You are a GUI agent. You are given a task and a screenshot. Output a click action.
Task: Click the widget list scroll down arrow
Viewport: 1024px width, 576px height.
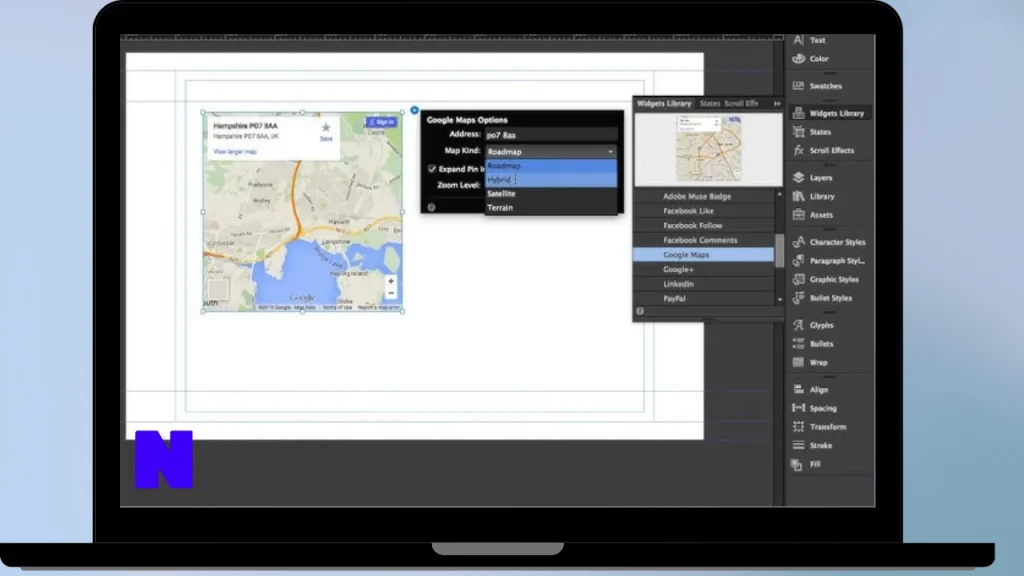point(779,300)
